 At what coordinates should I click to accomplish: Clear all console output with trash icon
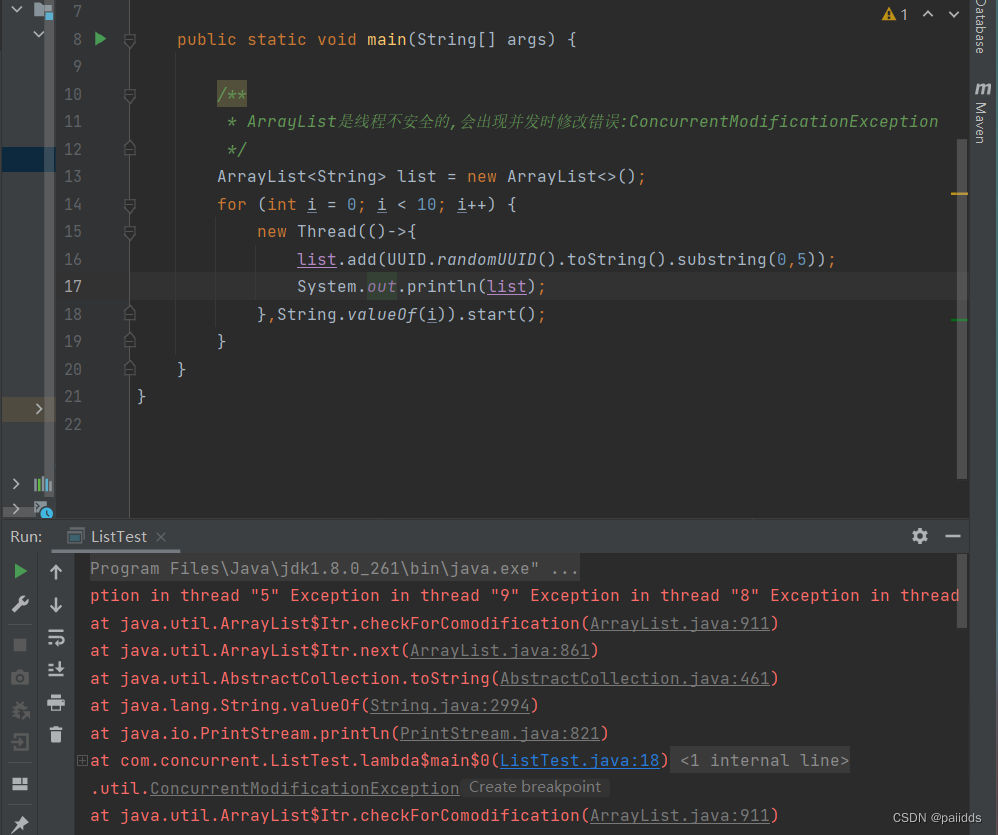point(56,735)
